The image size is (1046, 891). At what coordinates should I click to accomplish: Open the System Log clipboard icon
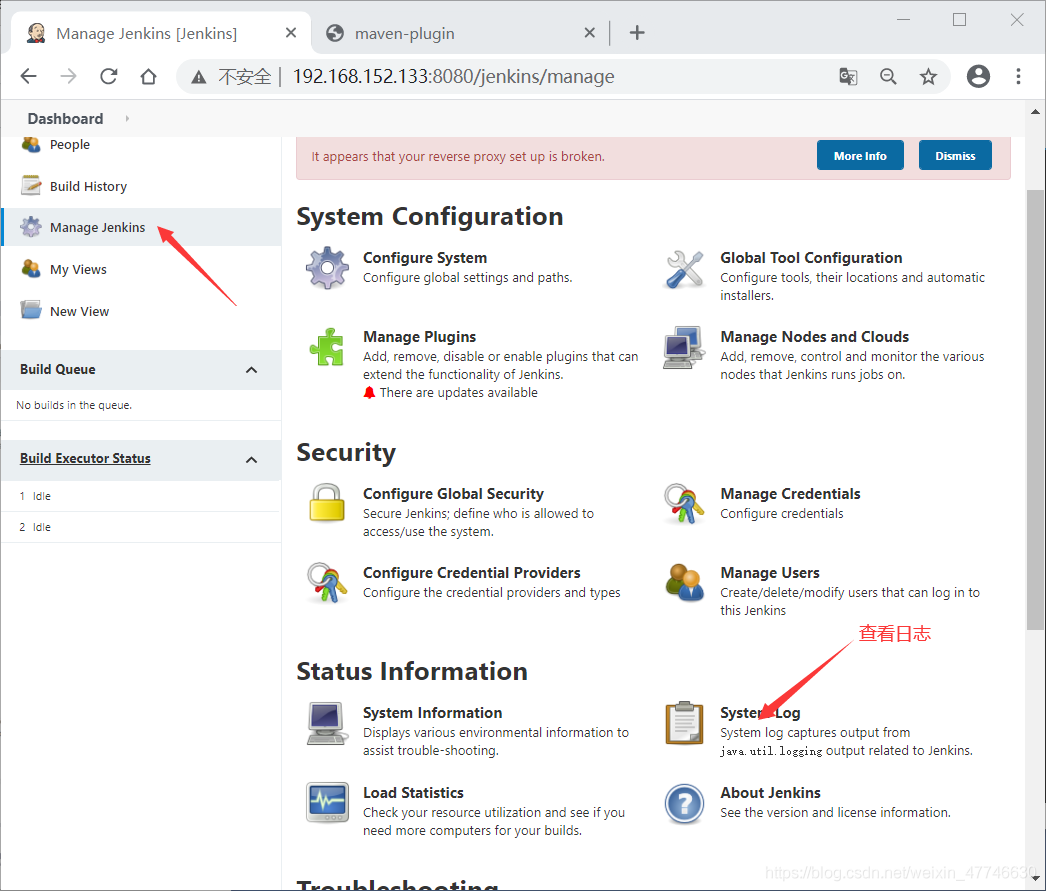pos(684,723)
